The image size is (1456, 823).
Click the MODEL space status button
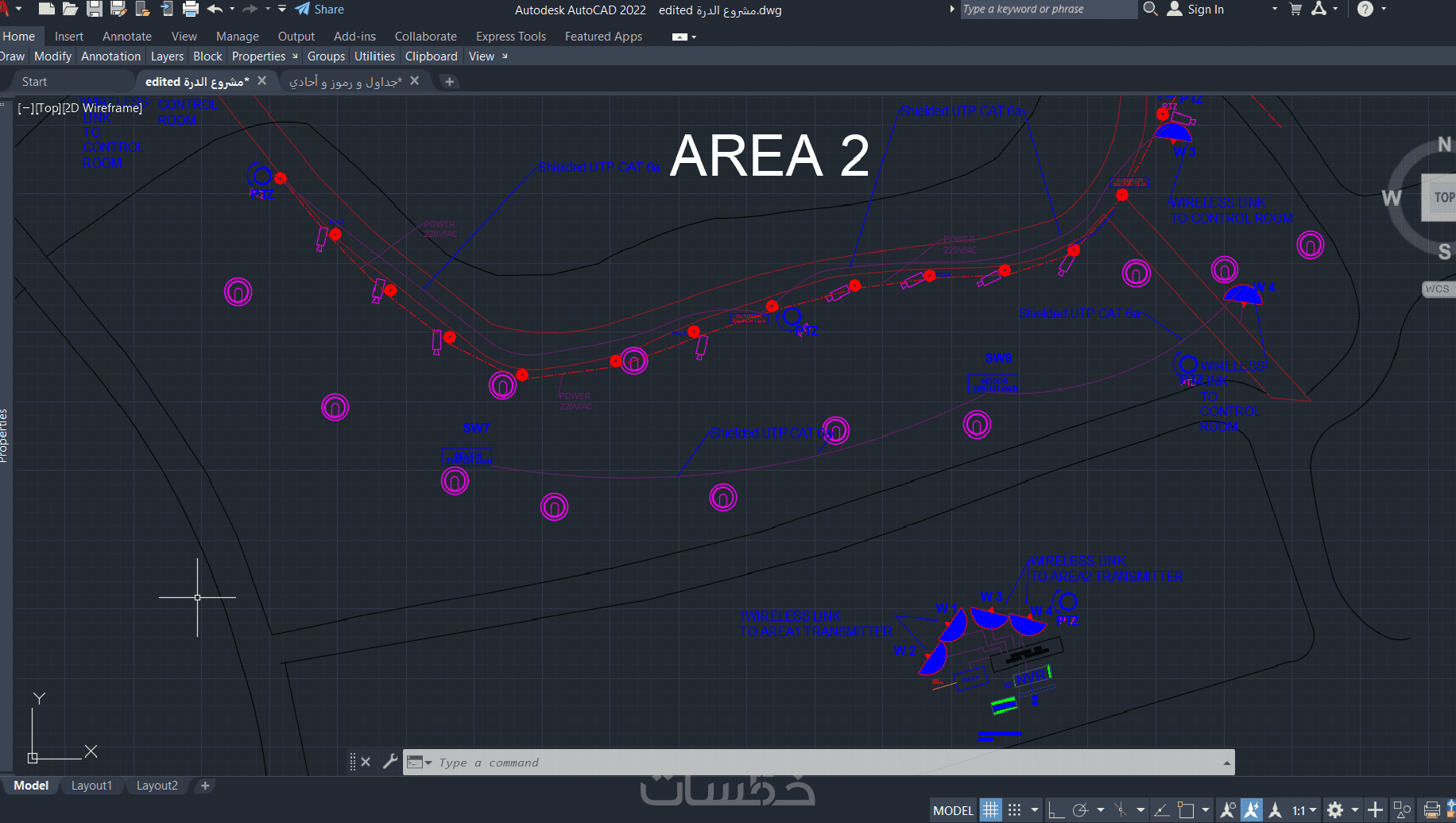953,810
